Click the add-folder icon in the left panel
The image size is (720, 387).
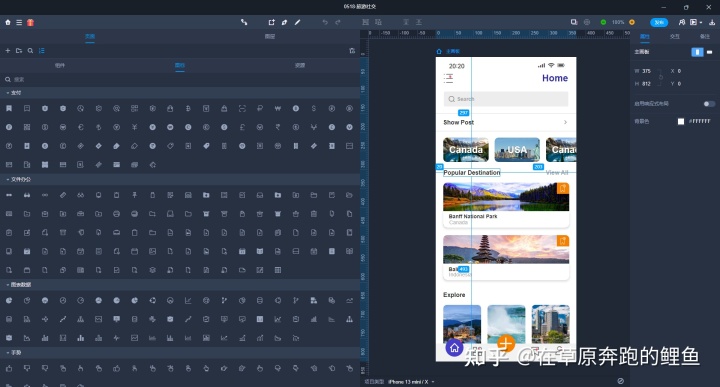(19, 50)
